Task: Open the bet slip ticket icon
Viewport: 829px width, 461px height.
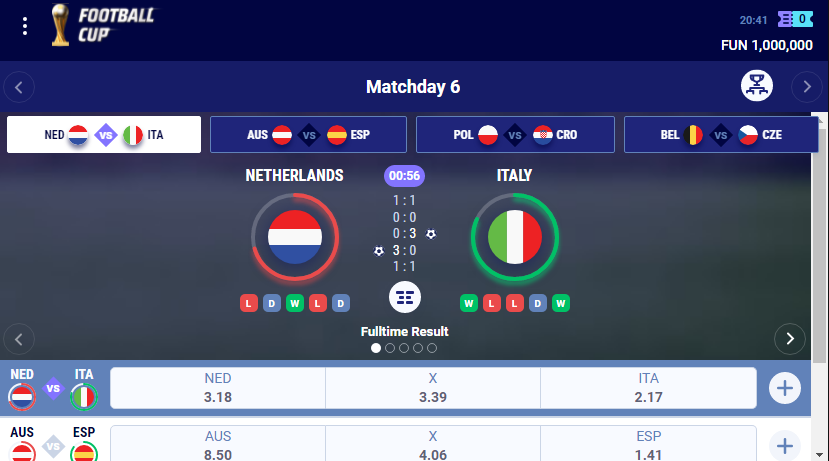Action: click(x=795, y=20)
